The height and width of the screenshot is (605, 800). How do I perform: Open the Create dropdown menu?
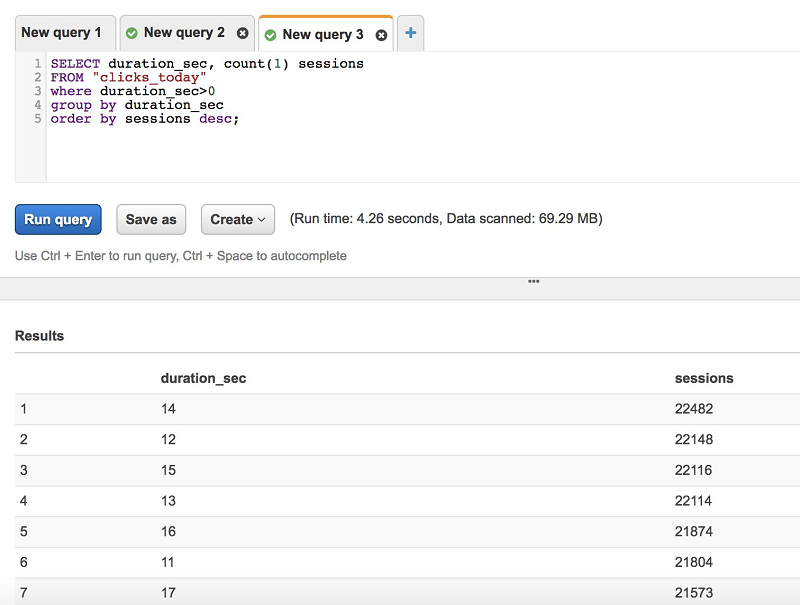point(238,219)
